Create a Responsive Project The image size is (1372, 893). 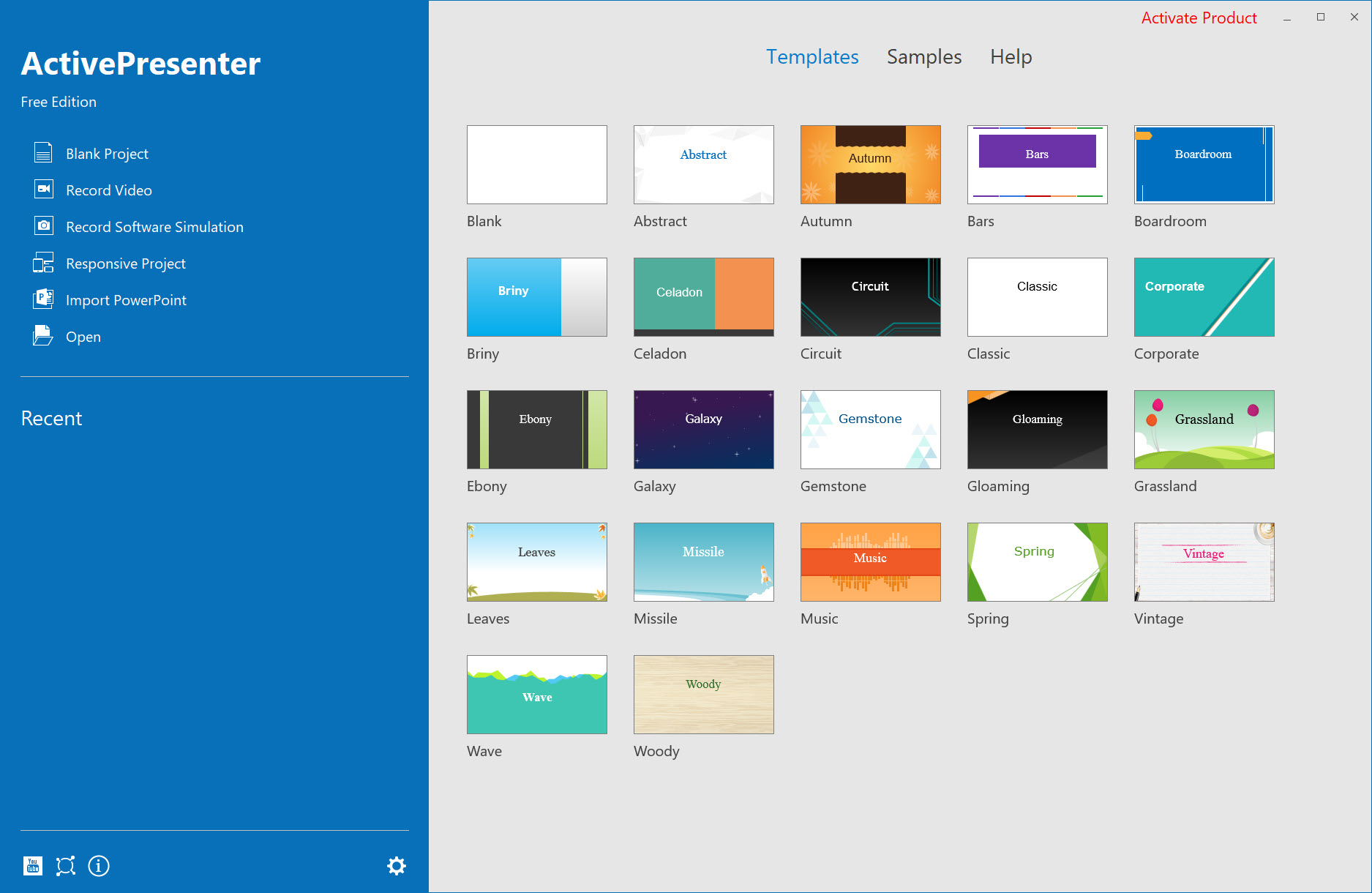[126, 264]
